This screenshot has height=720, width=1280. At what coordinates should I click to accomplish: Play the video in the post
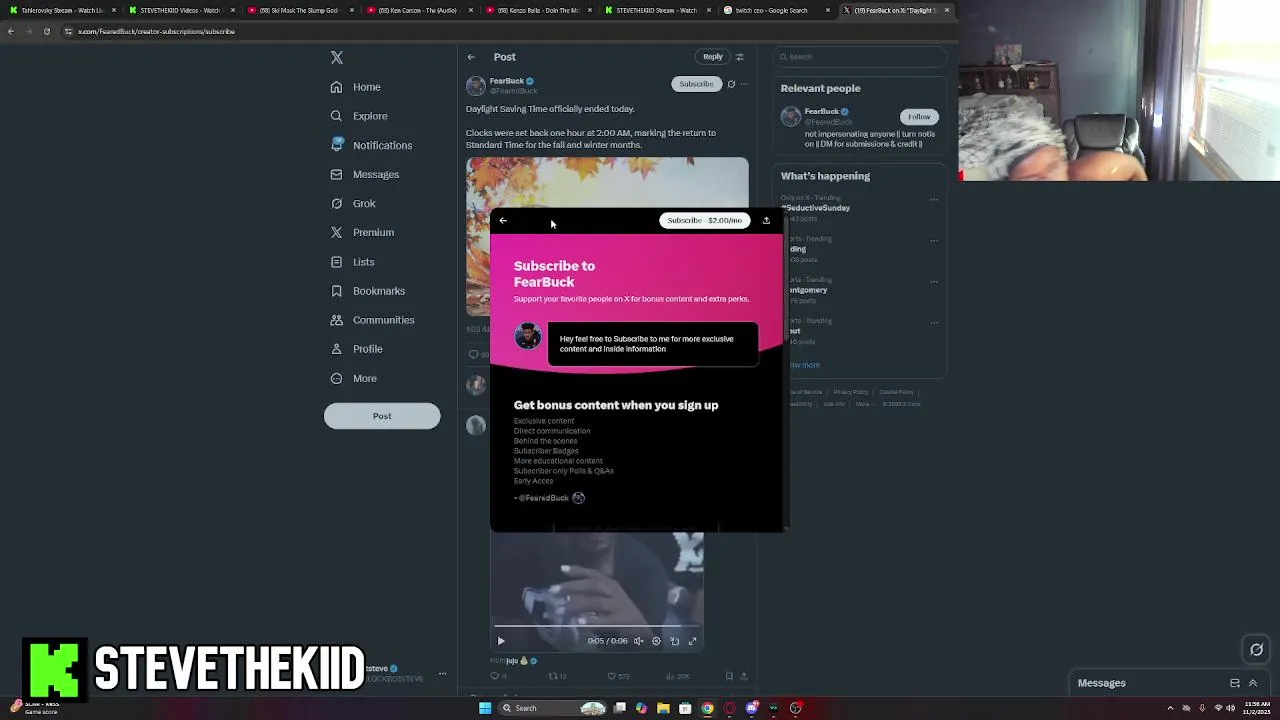pyautogui.click(x=501, y=641)
